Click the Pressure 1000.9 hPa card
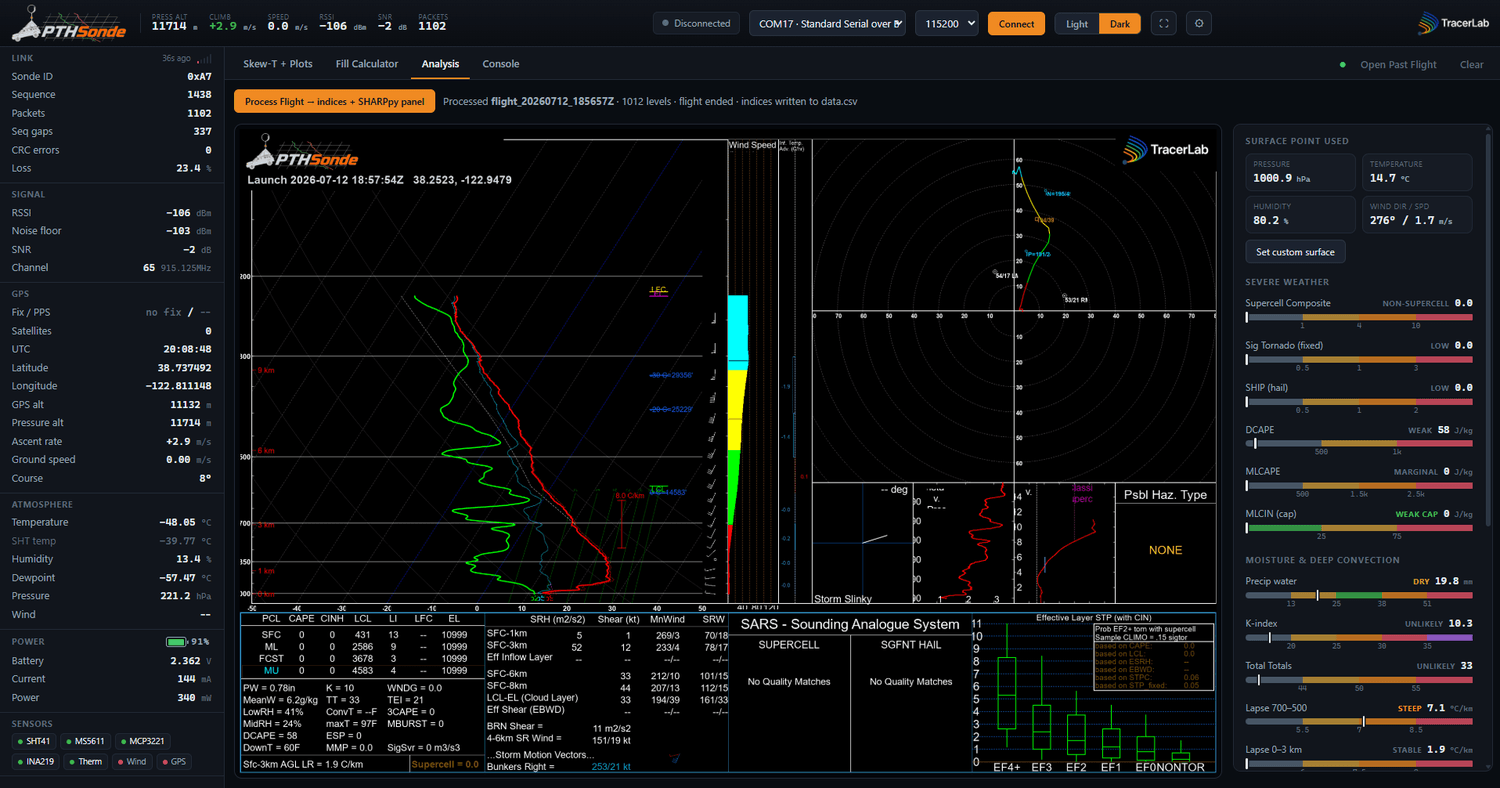The height and width of the screenshot is (788, 1500). tap(1300, 172)
